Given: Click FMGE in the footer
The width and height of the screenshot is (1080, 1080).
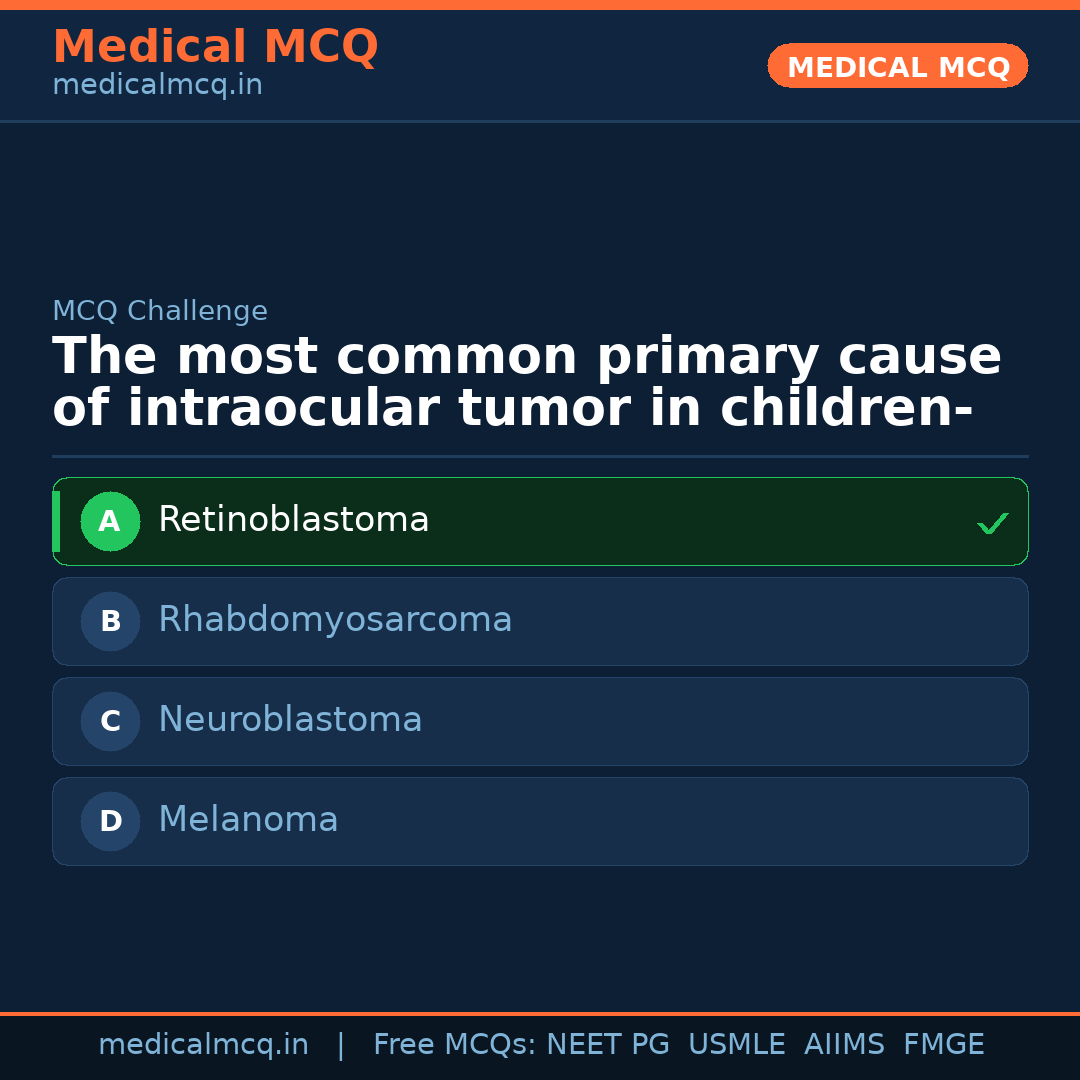Looking at the screenshot, I should point(944,1045).
